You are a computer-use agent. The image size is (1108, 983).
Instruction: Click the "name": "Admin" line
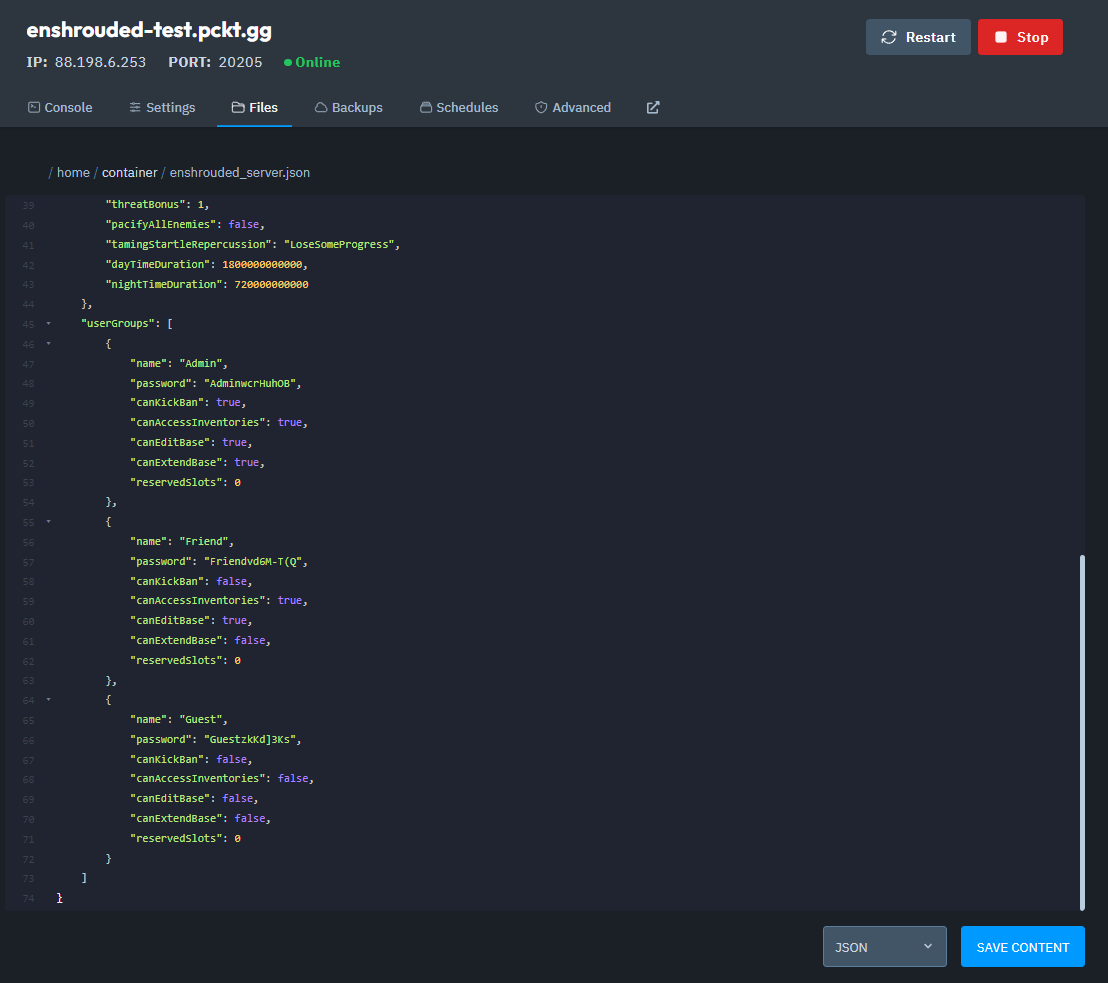pyautogui.click(x=179, y=363)
